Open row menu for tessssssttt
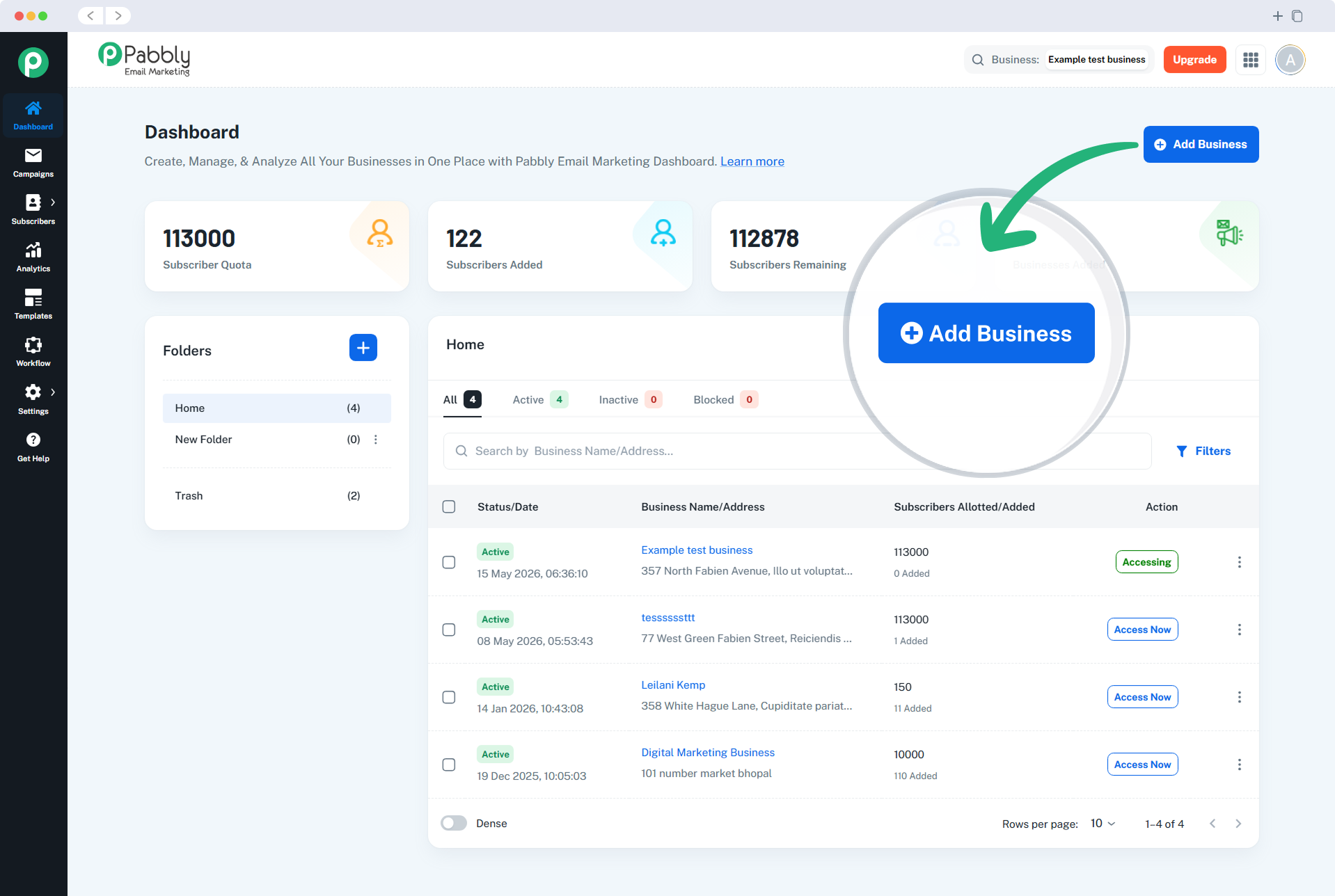Viewport: 1335px width, 896px height. [1240, 630]
